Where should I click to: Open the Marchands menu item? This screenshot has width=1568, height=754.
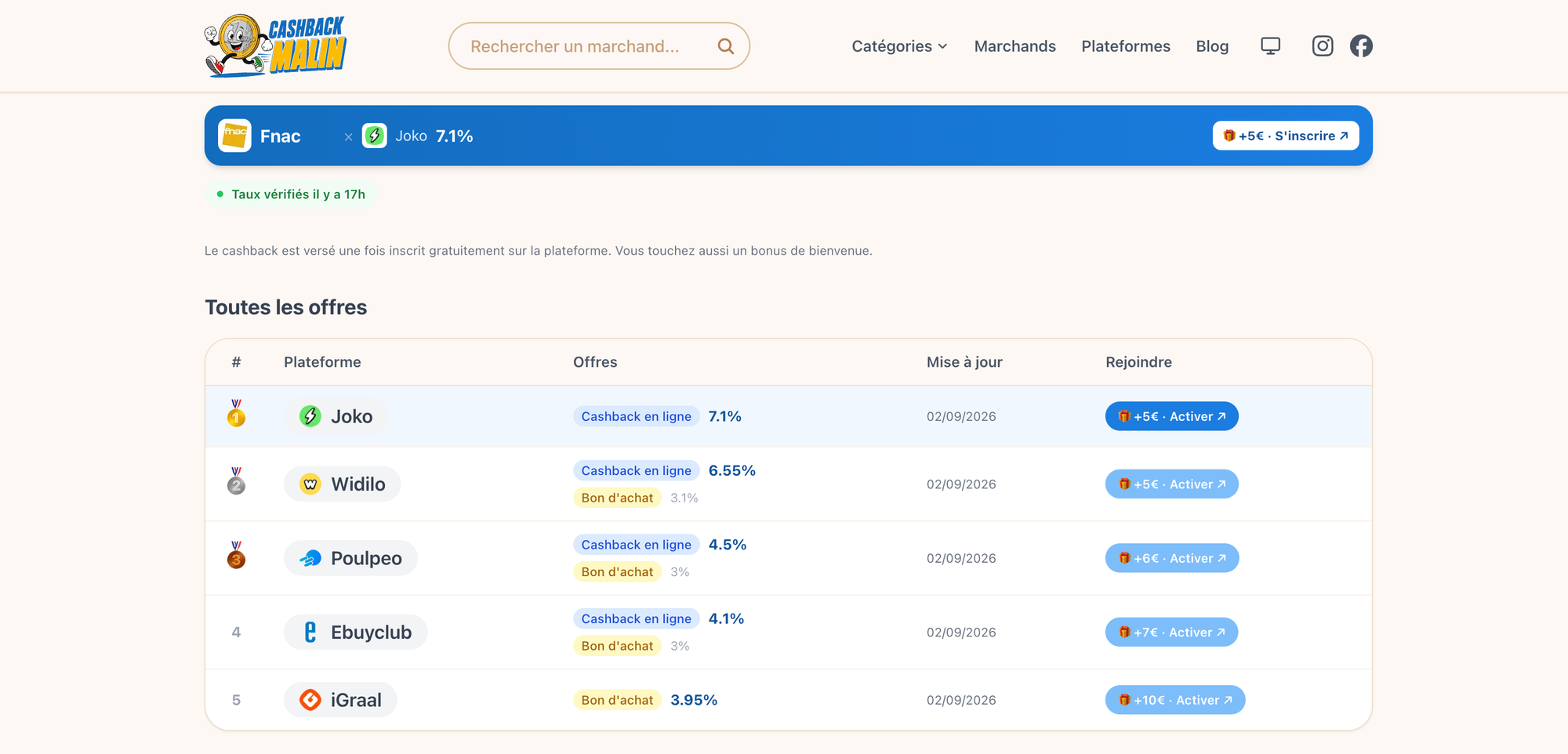tap(1014, 46)
